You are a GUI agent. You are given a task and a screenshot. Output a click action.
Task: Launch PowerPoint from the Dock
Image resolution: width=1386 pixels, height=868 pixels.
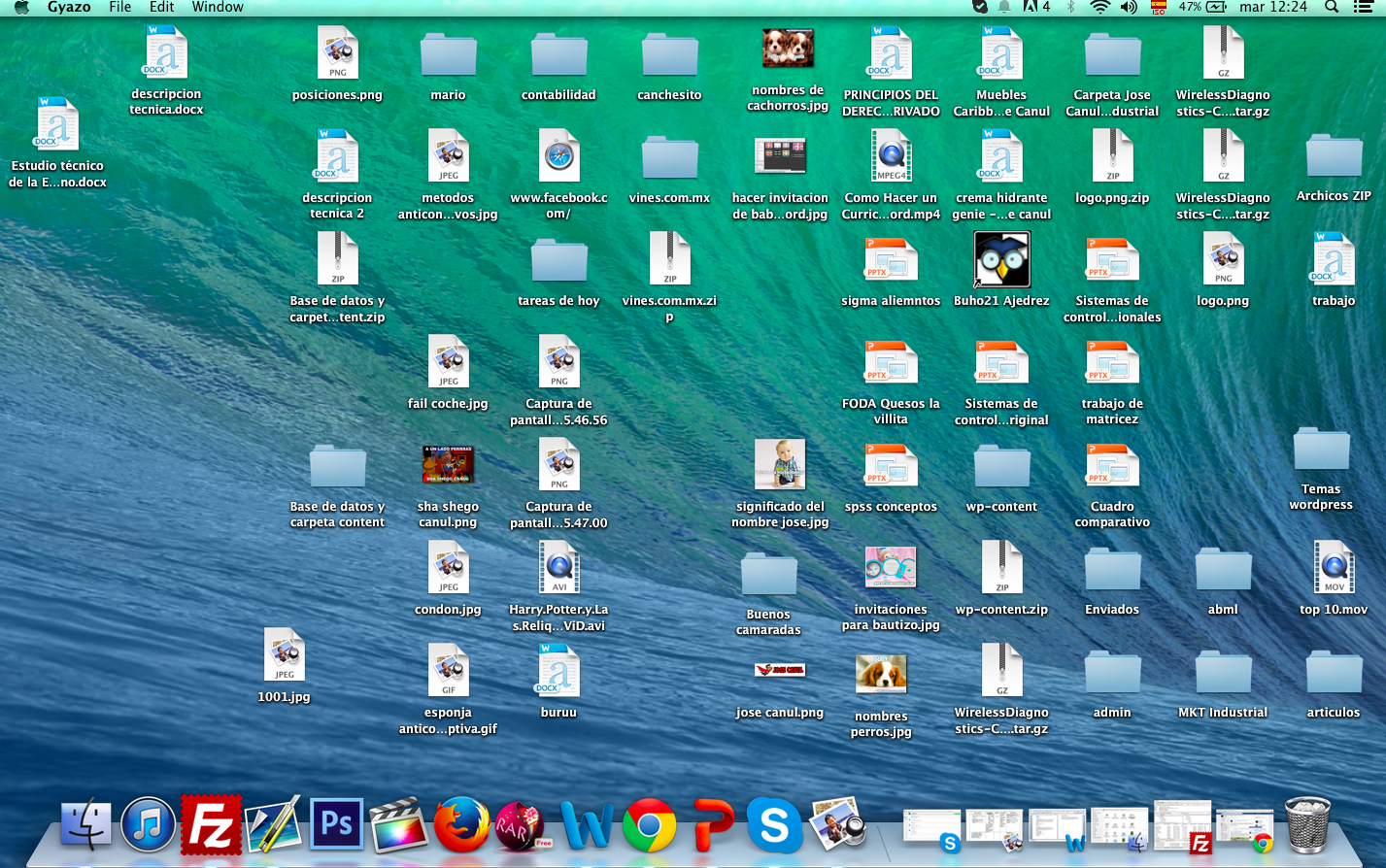point(712,825)
